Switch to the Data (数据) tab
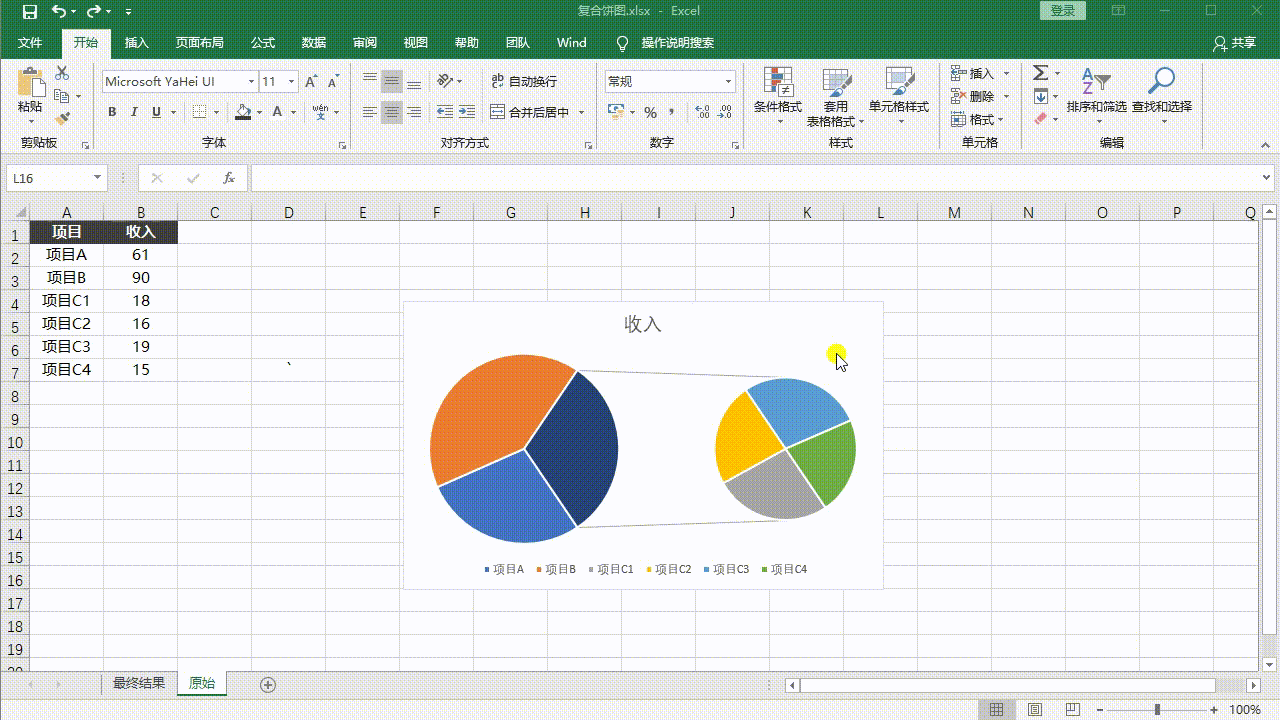Image resolution: width=1280 pixels, height=720 pixels. click(x=314, y=43)
